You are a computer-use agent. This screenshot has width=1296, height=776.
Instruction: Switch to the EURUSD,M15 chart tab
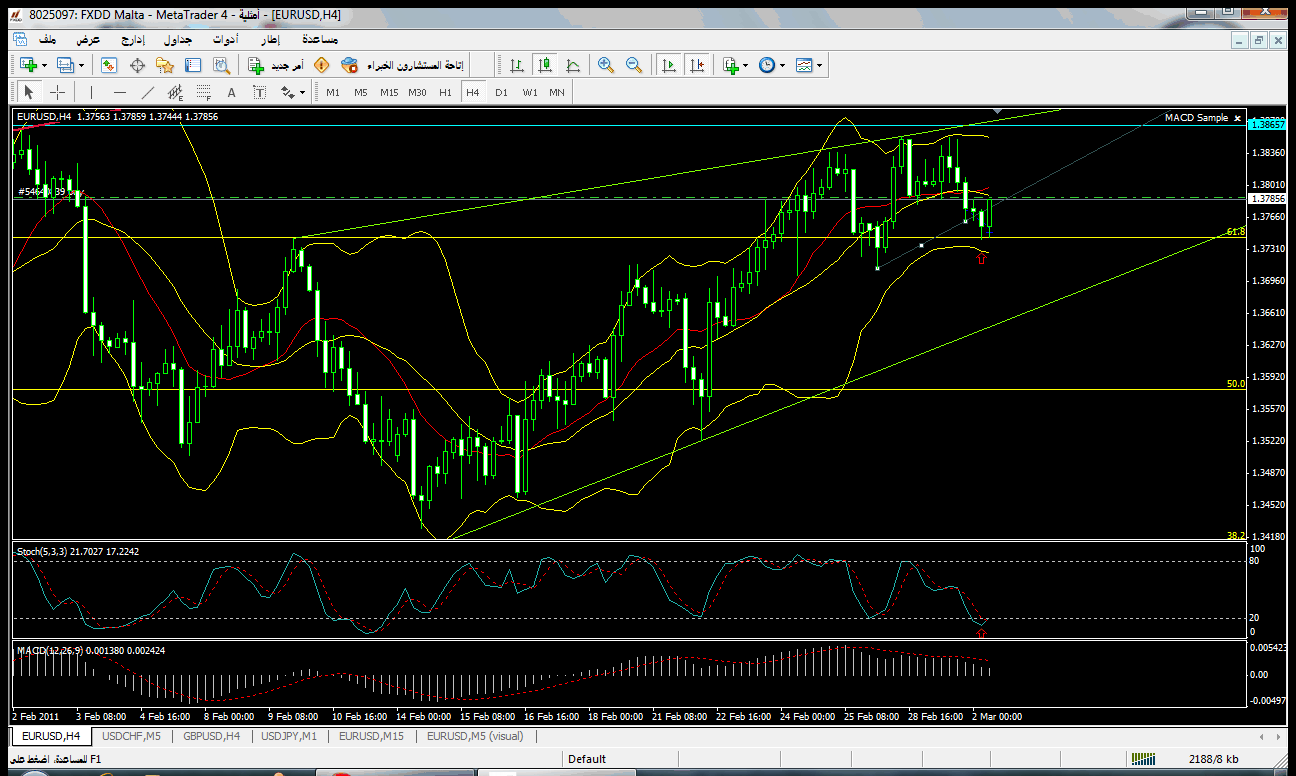(371, 736)
